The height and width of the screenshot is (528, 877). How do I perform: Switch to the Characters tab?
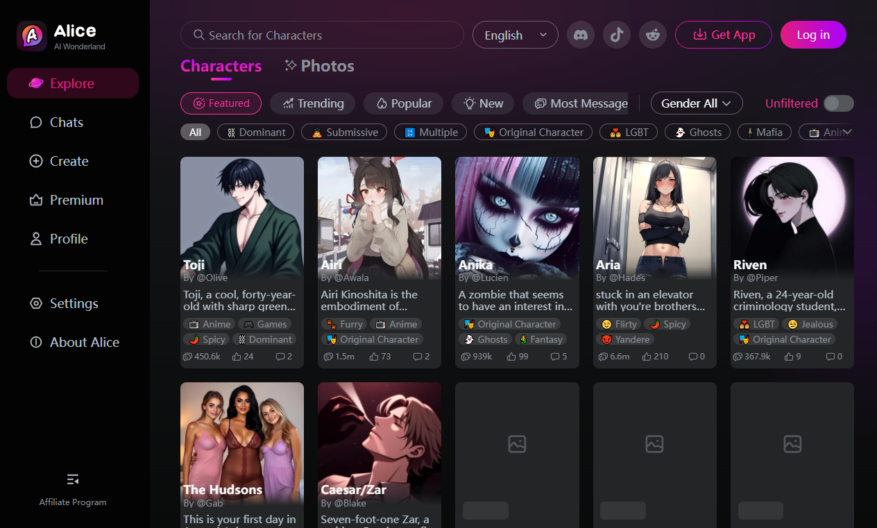click(x=221, y=66)
